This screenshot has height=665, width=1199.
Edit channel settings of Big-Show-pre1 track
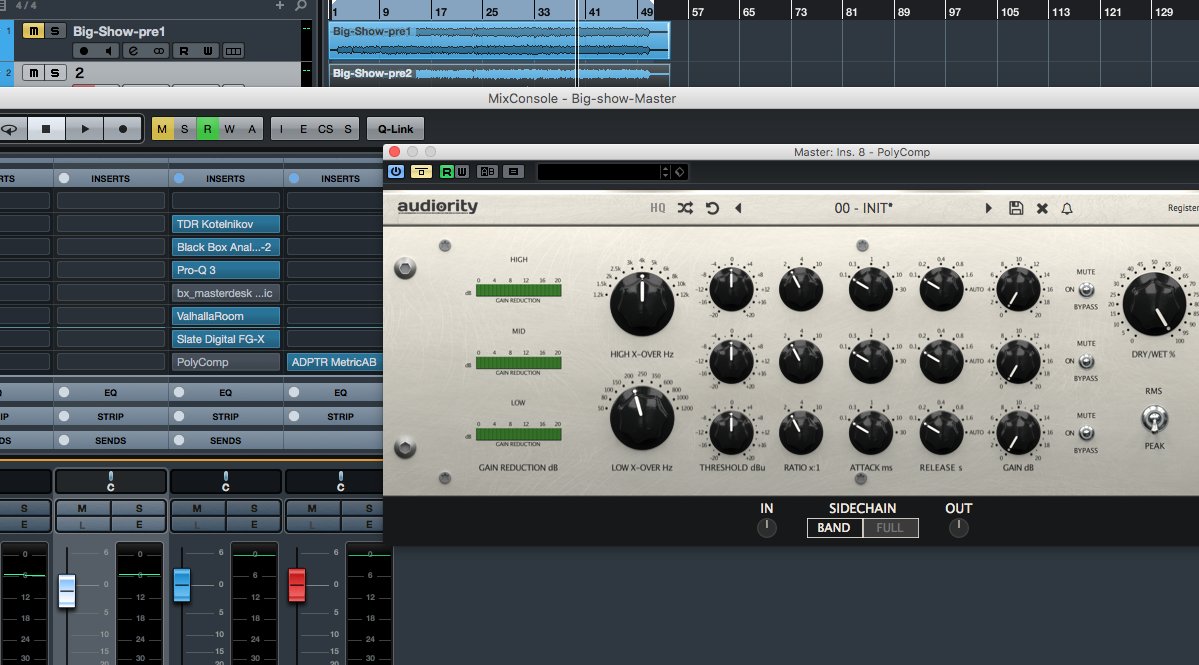coord(133,51)
